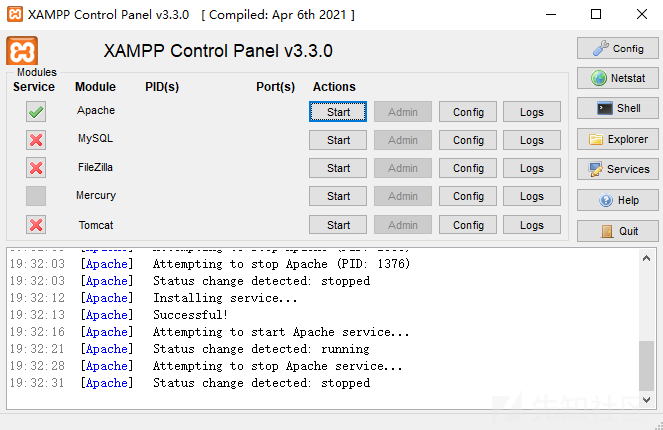Viewport: 663px width, 430px height.
Task: Open Mercury Logs menu
Action: click(532, 196)
